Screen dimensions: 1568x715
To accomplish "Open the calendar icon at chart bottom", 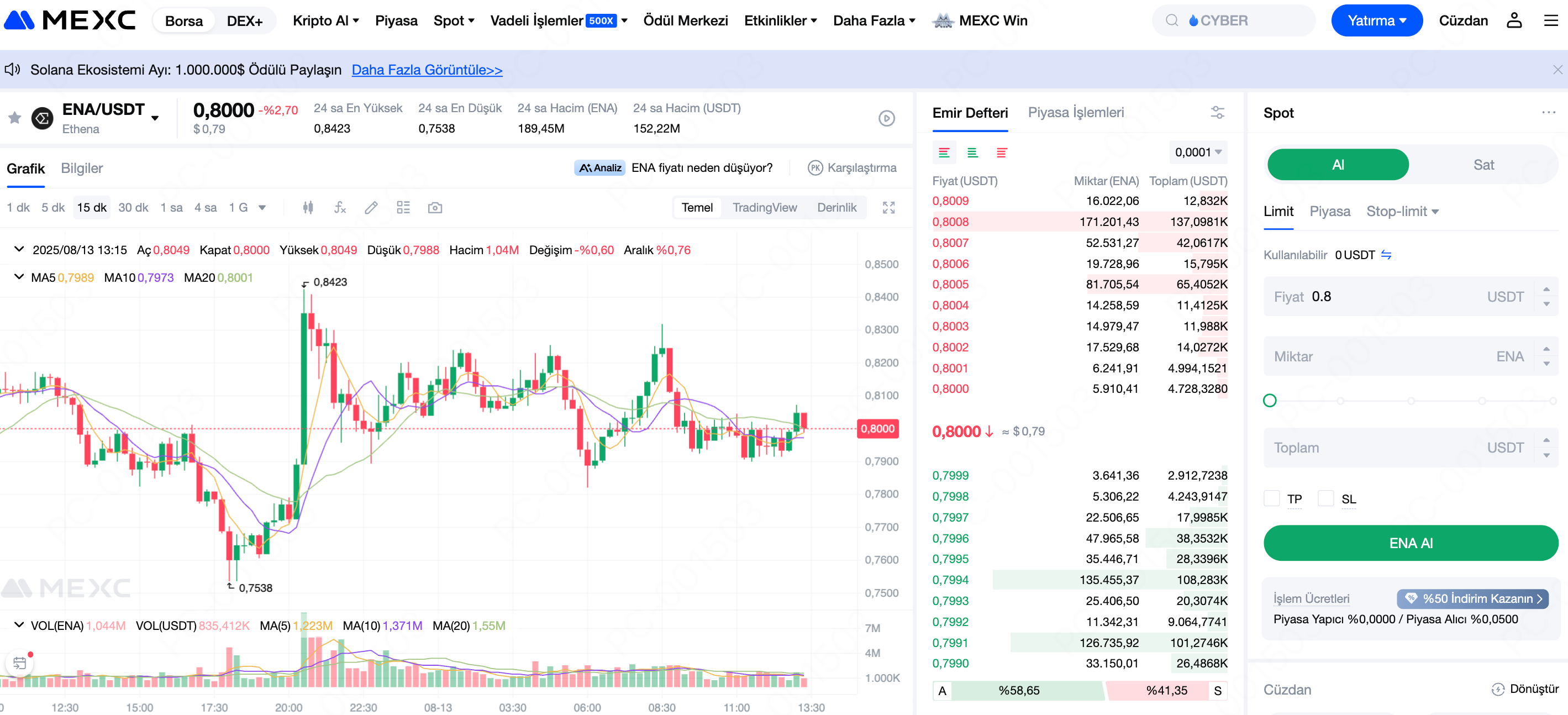I will (x=19, y=663).
